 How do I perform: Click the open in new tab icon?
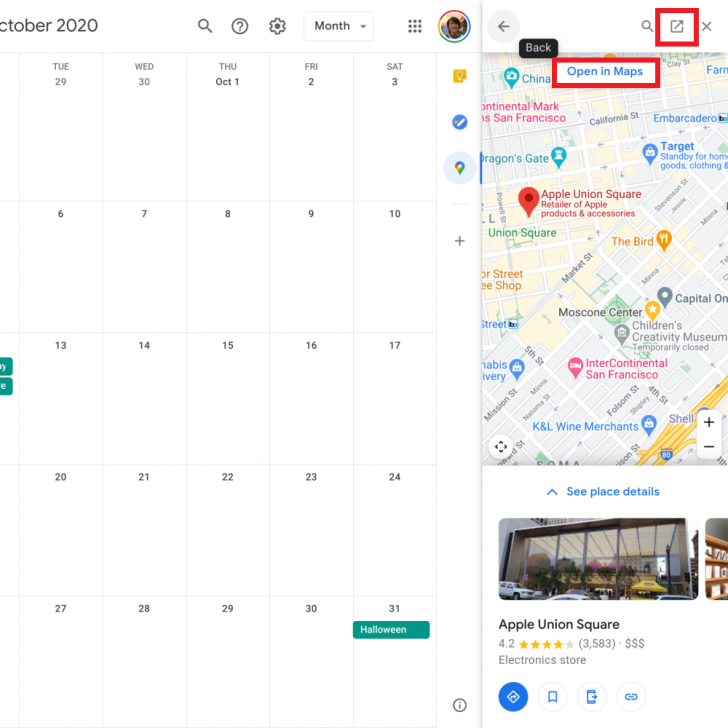tap(677, 26)
